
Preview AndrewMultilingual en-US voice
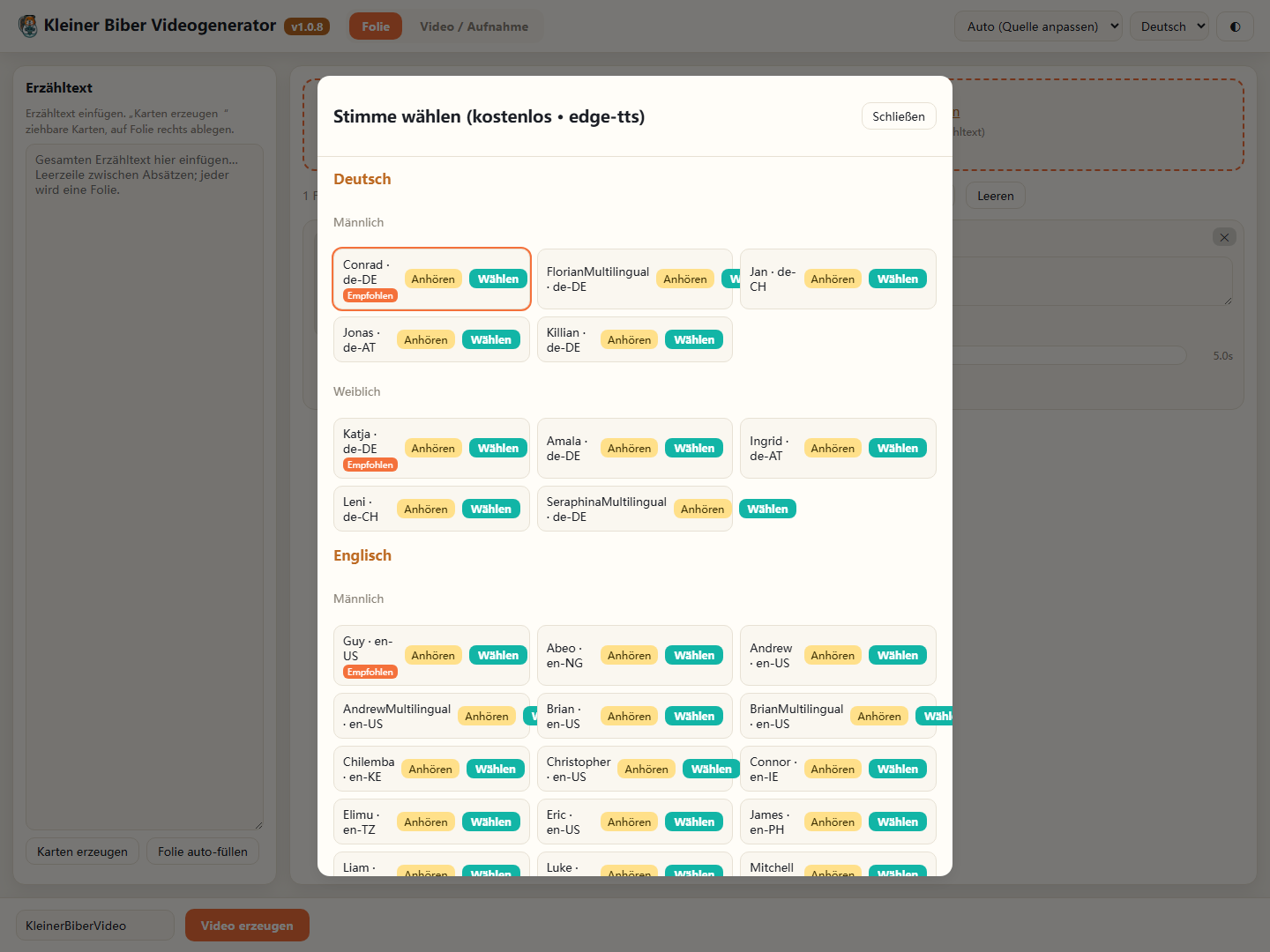point(487,717)
